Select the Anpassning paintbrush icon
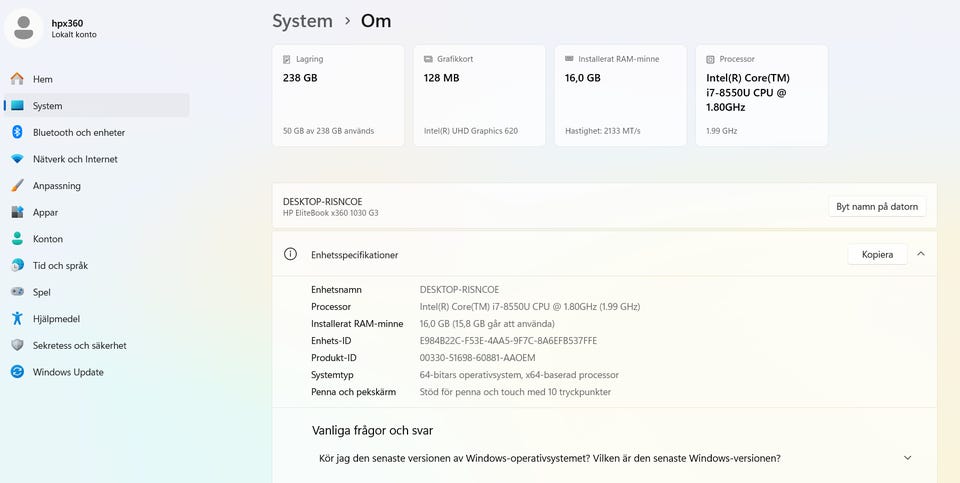The image size is (960, 483). click(x=17, y=186)
